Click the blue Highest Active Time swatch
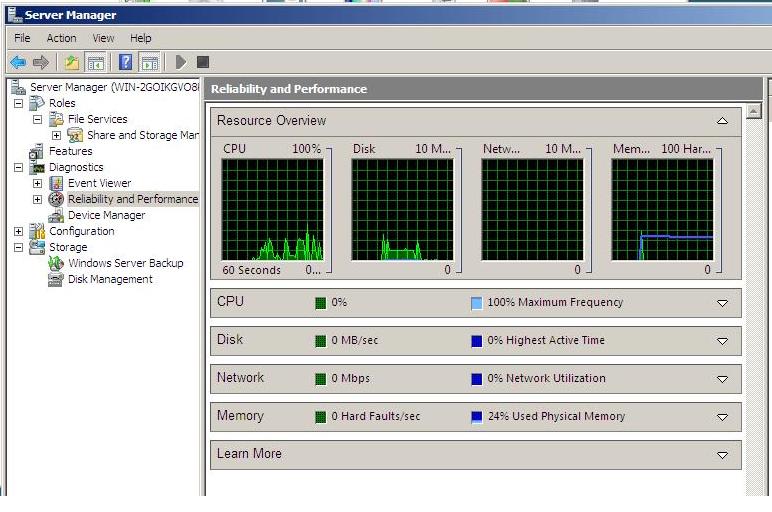The width and height of the screenshot is (772, 512). (476, 341)
